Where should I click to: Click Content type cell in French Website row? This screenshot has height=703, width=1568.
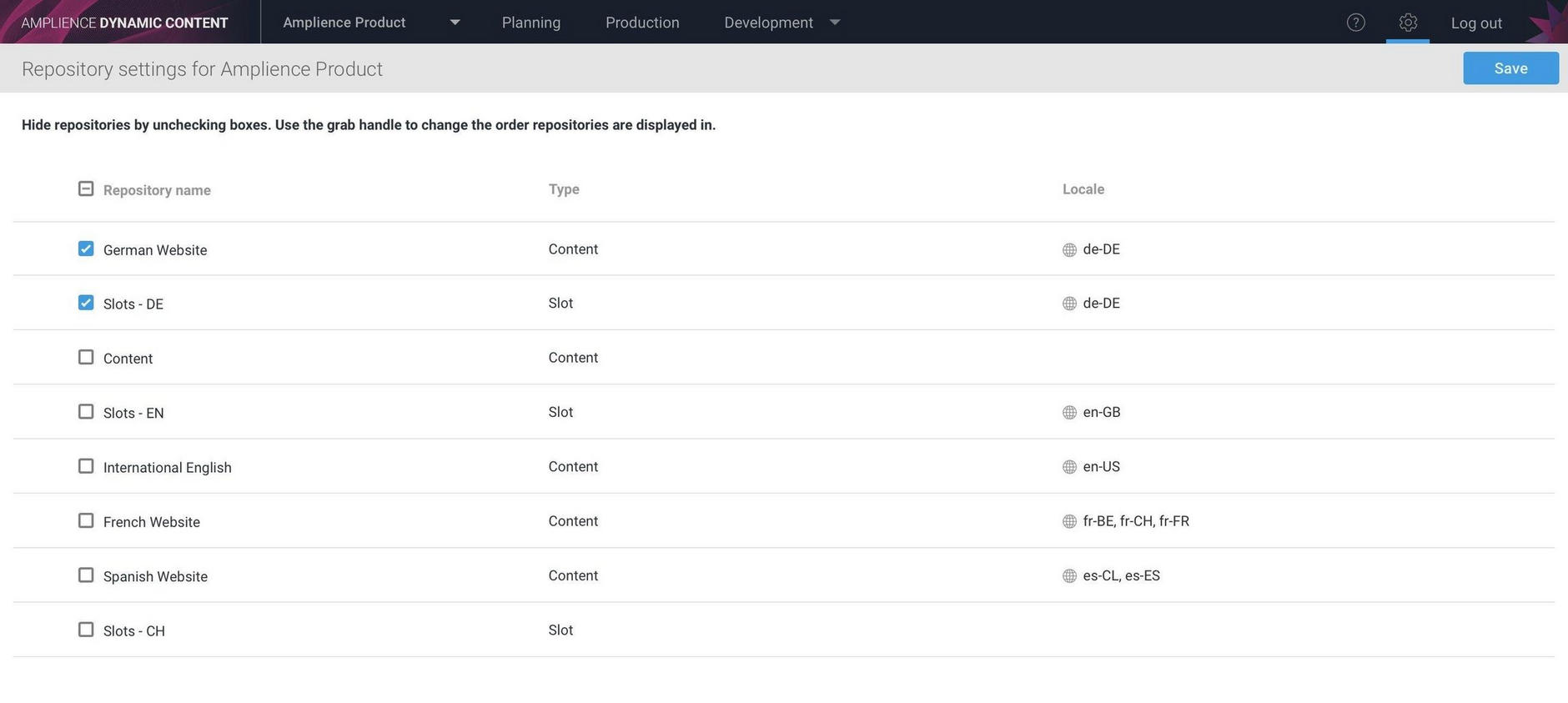[573, 521]
